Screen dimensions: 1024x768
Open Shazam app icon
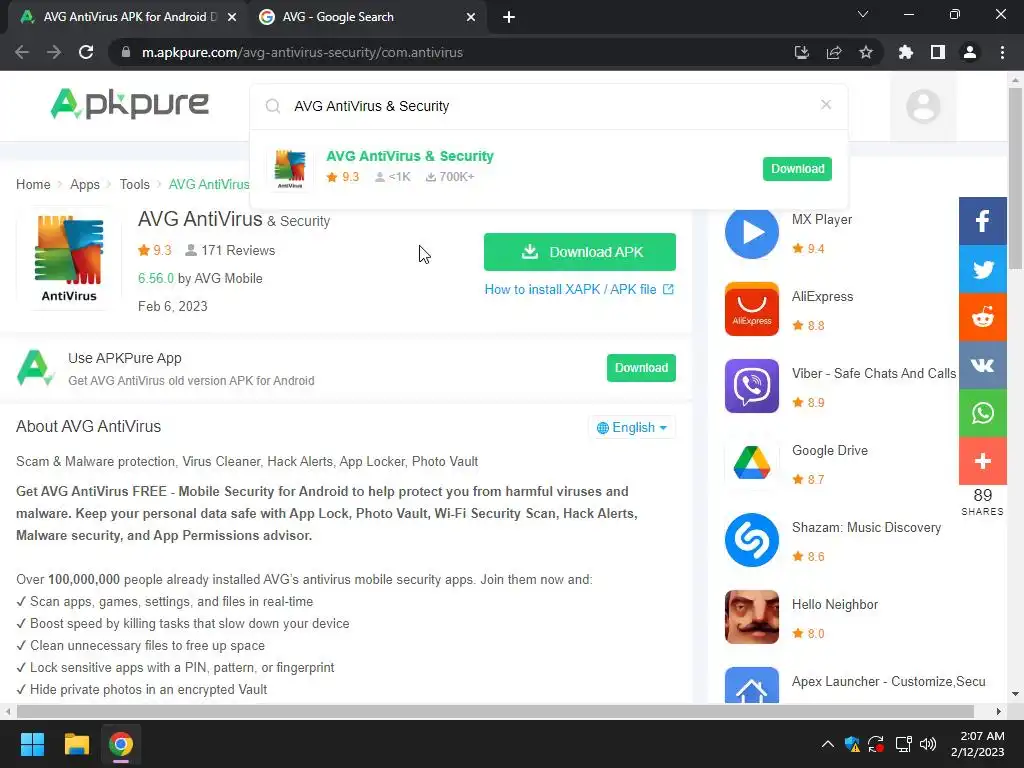752,540
